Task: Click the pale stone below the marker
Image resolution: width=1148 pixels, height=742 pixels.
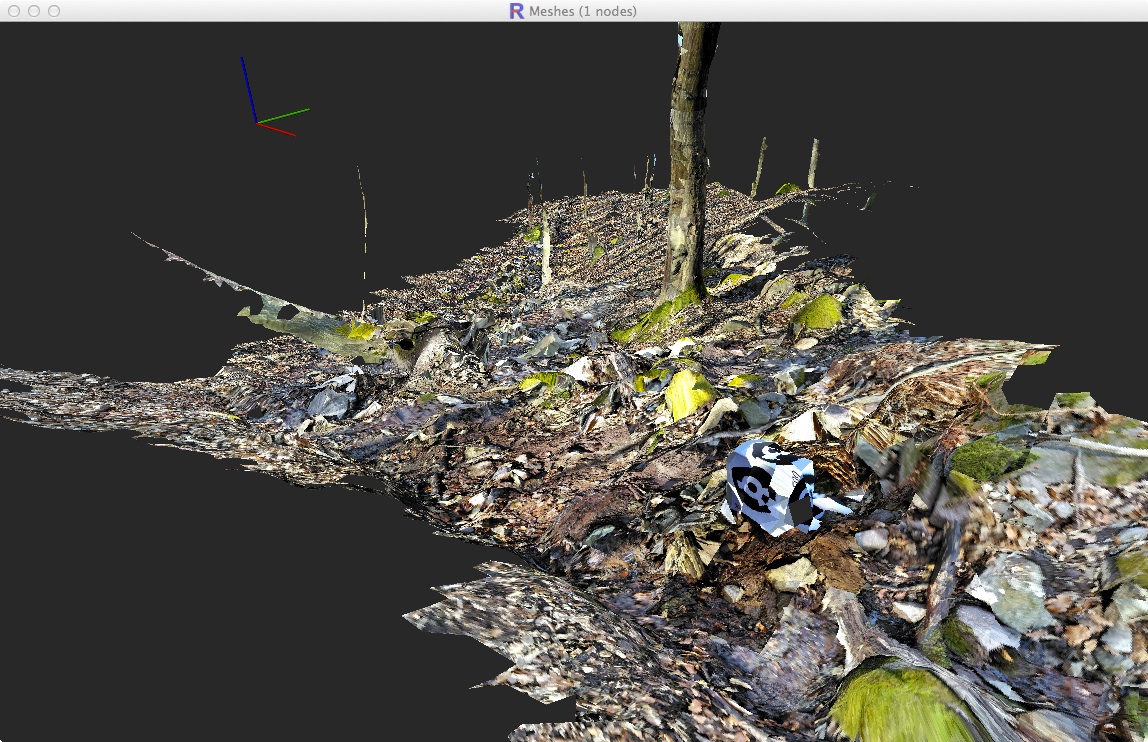Action: pyautogui.click(x=792, y=575)
